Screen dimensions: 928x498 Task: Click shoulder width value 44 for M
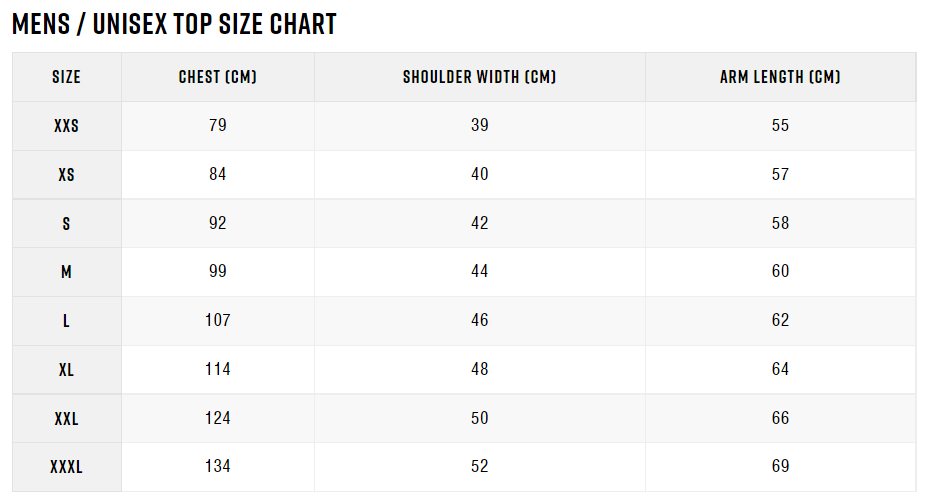click(479, 271)
